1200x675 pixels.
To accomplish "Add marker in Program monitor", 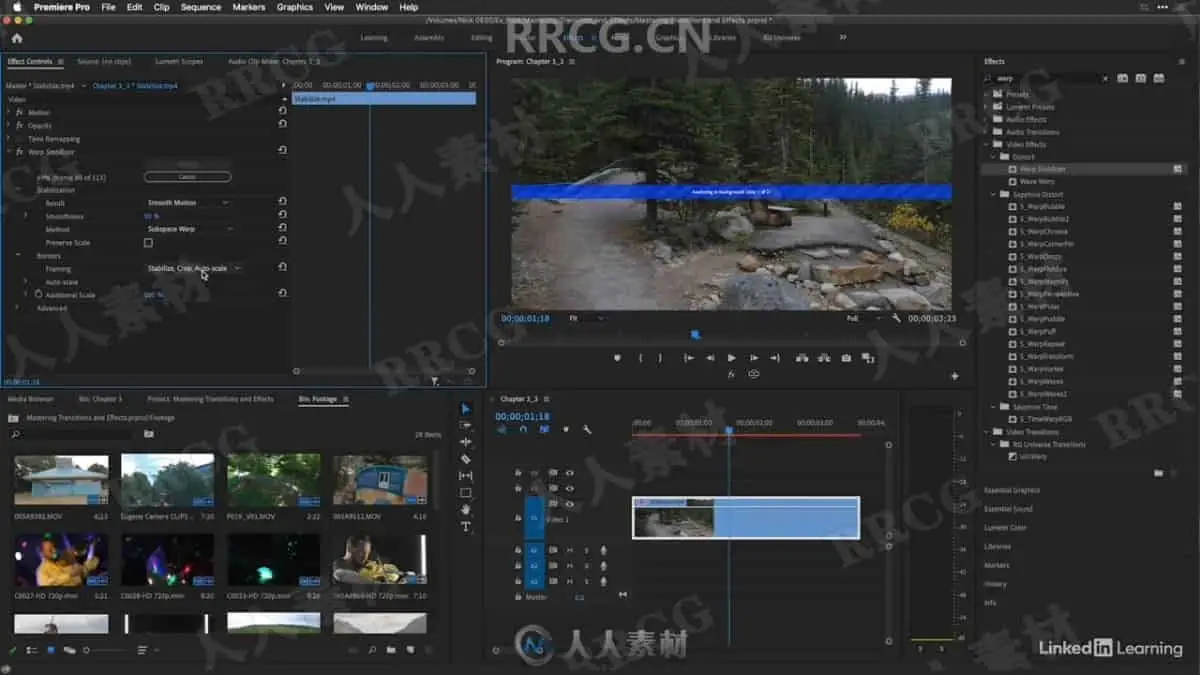I will coord(617,357).
